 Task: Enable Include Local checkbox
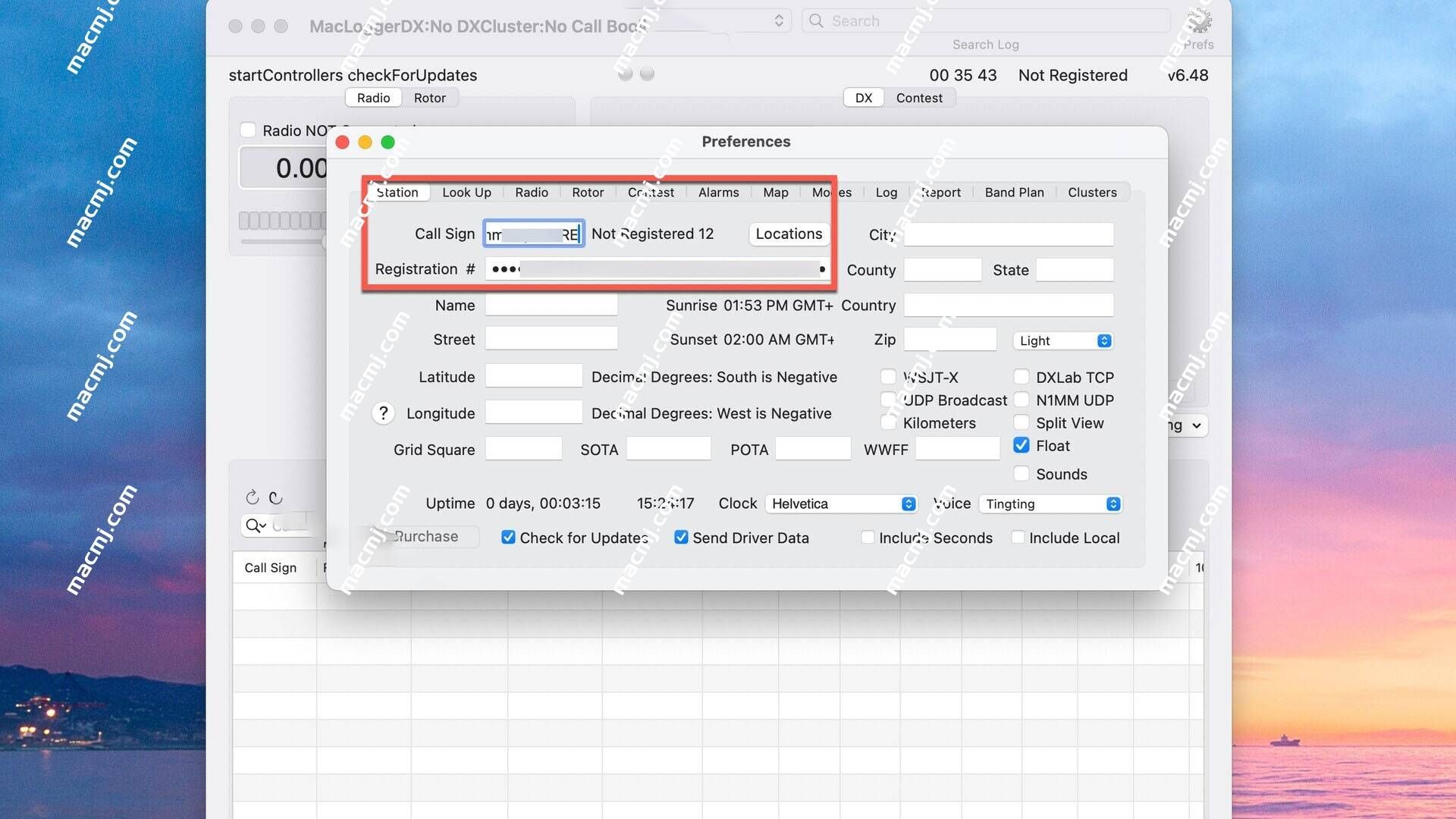[1018, 538]
